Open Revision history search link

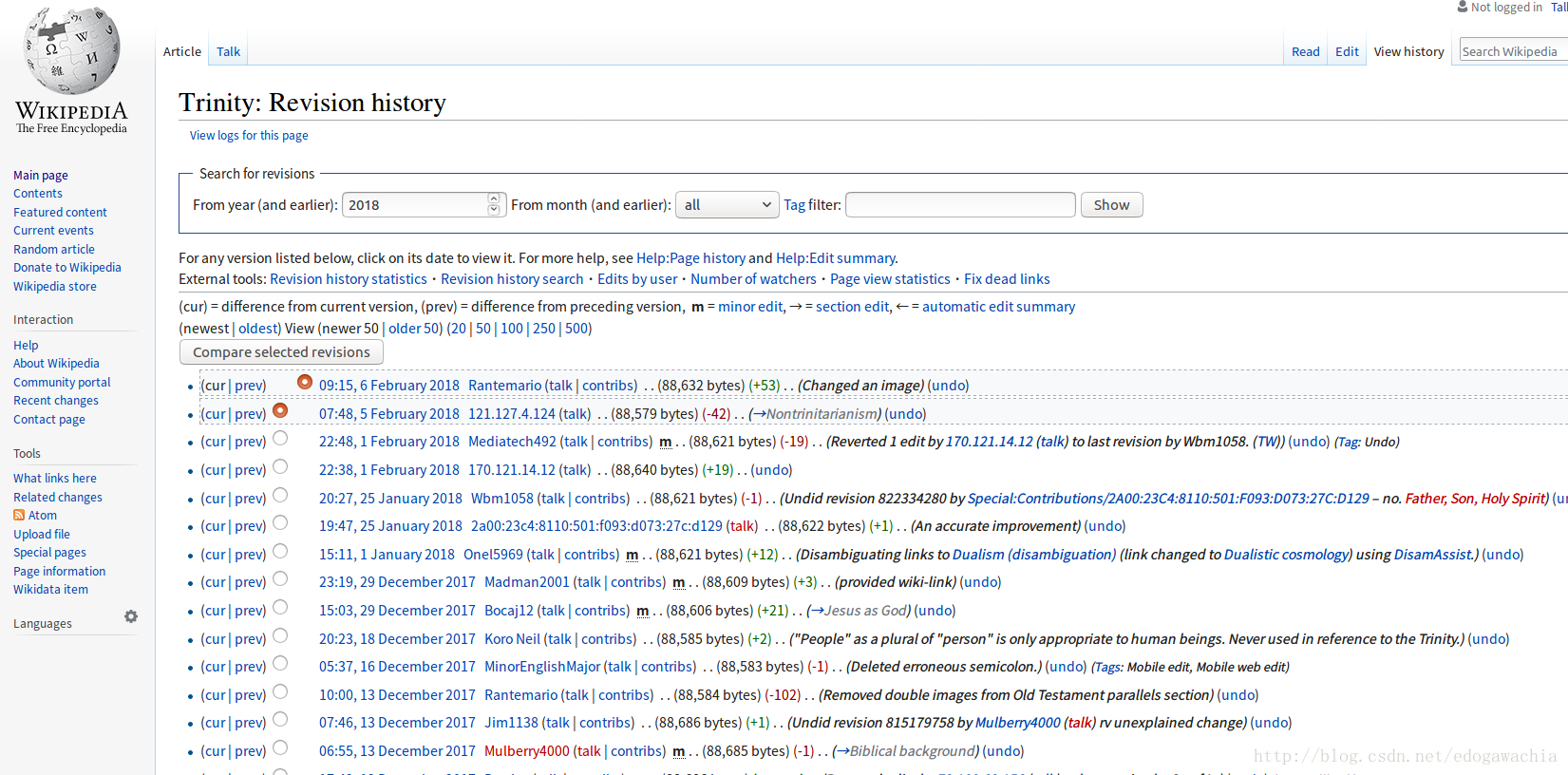[512, 279]
